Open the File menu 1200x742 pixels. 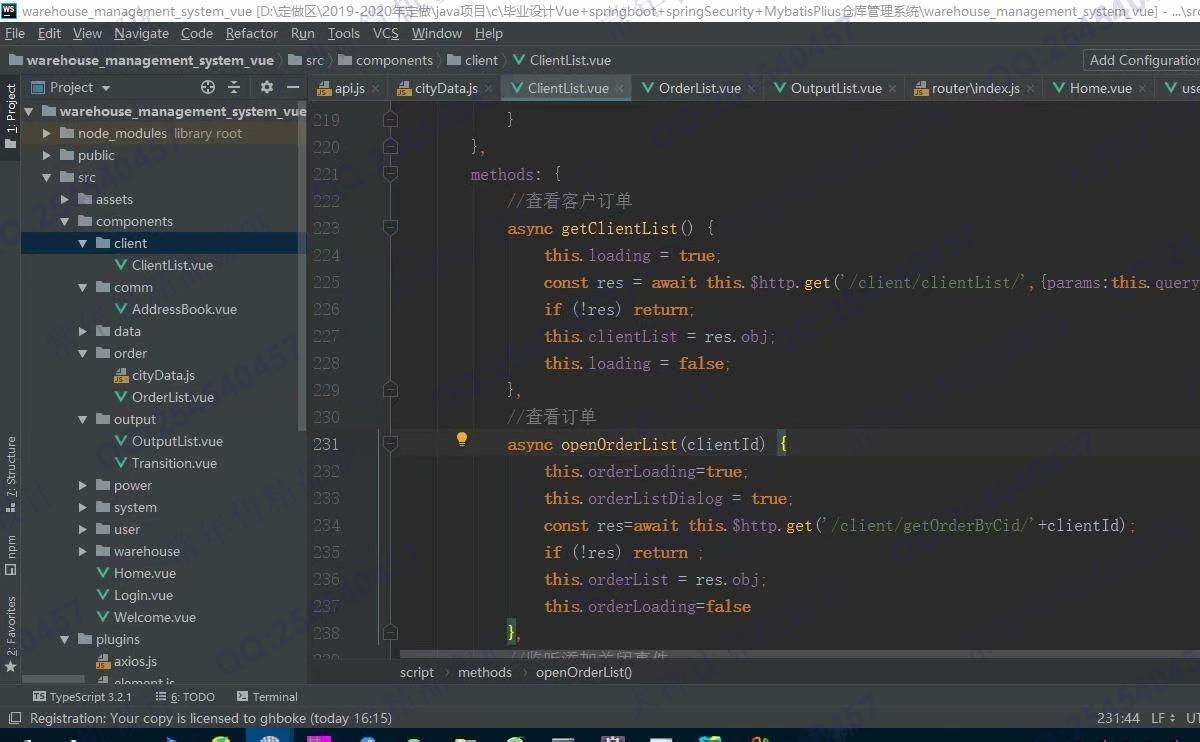coord(15,33)
